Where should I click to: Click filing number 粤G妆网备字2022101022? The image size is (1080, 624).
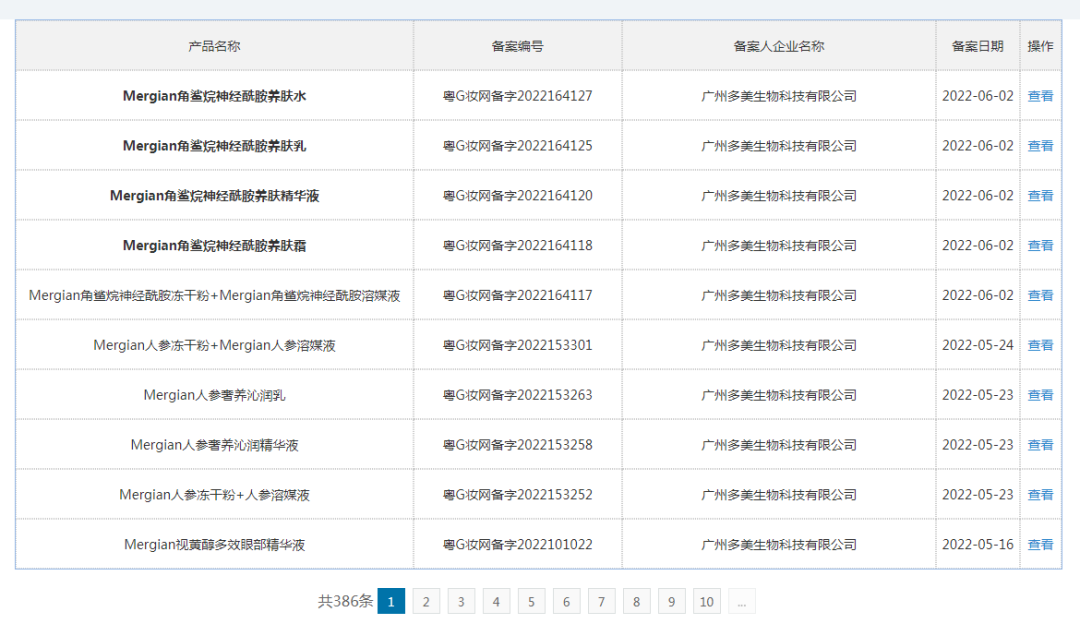click(x=517, y=544)
